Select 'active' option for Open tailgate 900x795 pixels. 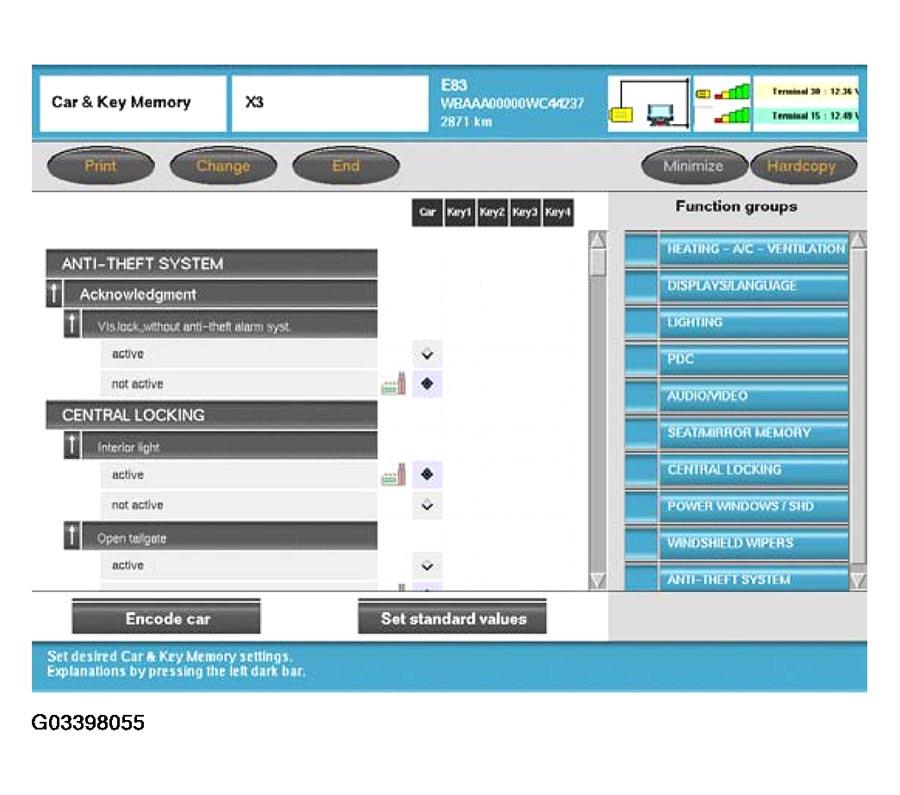click(427, 566)
